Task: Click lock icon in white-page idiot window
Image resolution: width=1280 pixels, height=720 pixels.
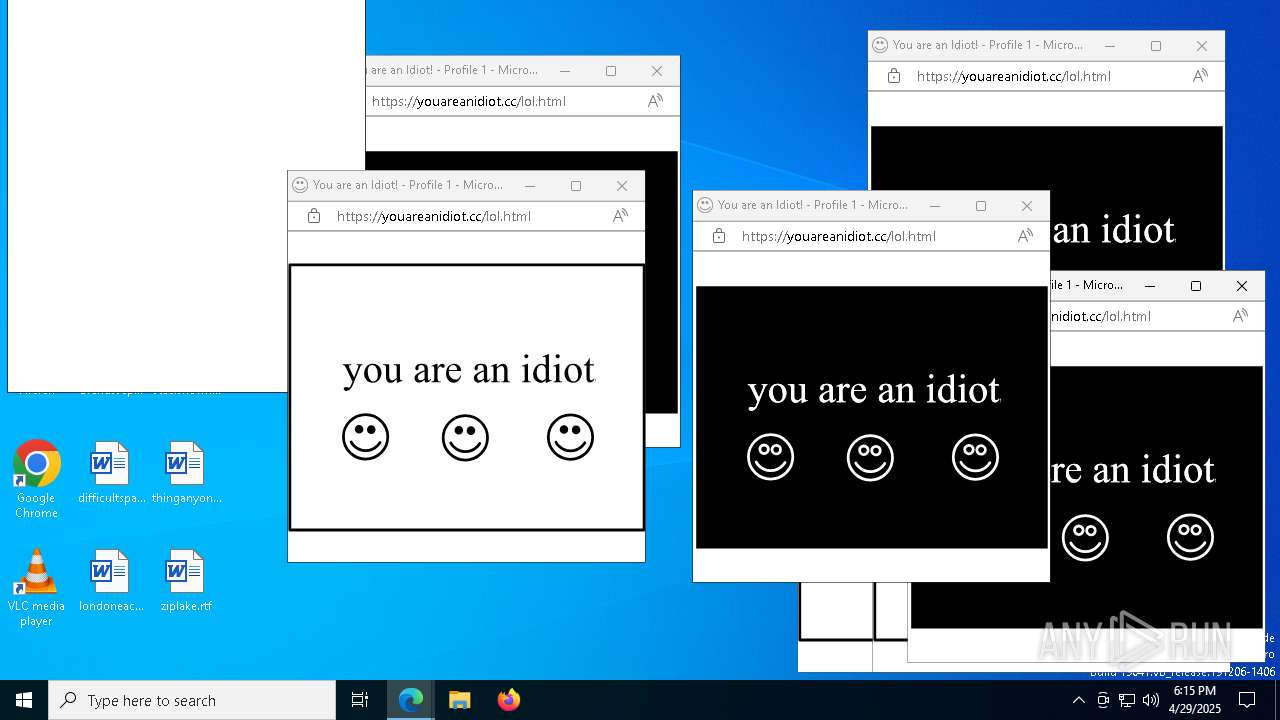Action: [x=314, y=216]
